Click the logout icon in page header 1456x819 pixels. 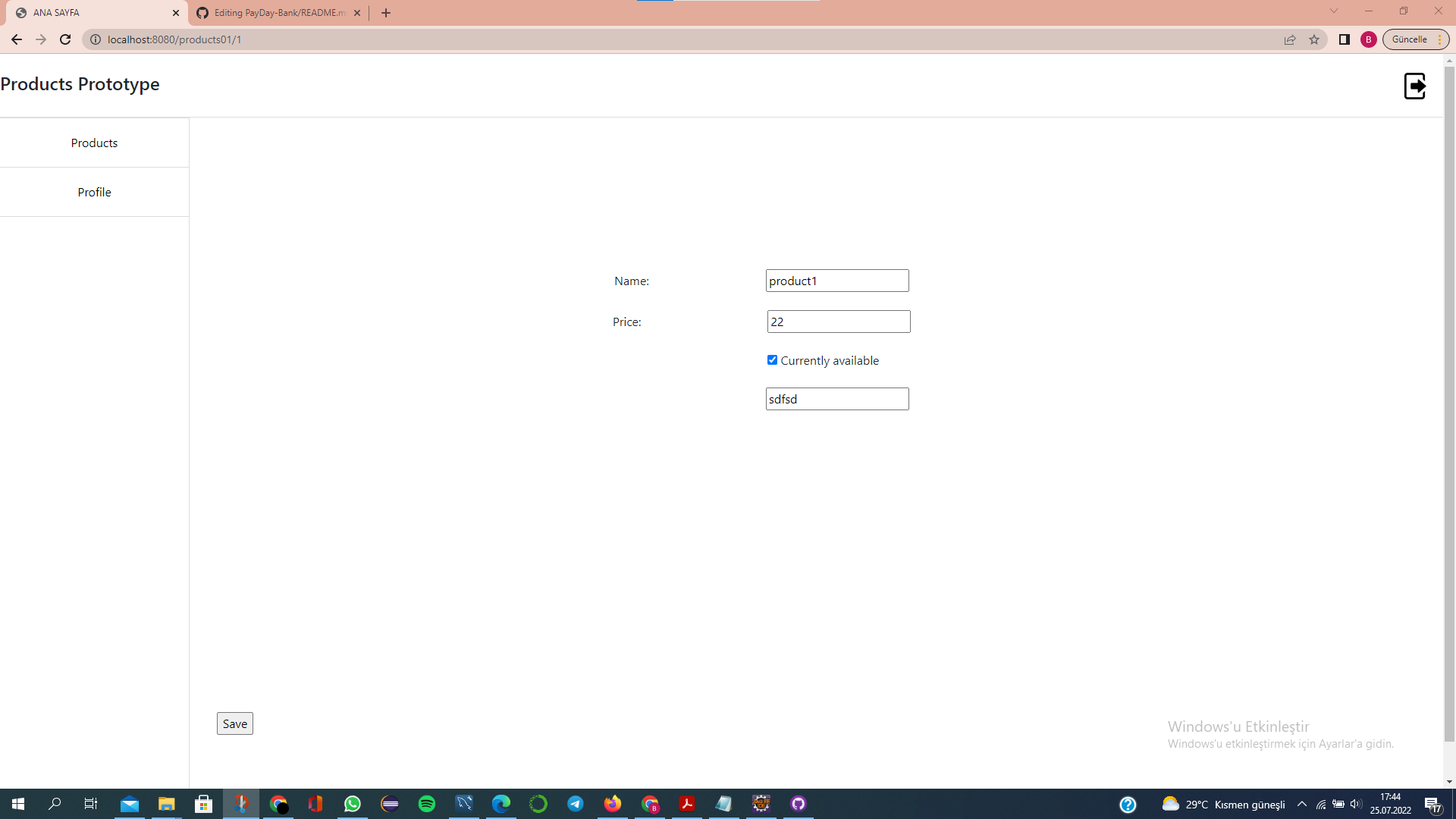tap(1414, 86)
